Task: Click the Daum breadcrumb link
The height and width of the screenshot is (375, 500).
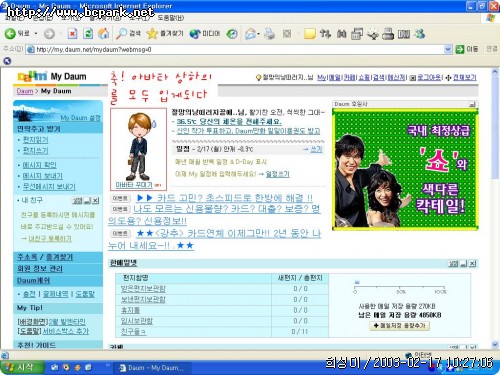Action: pos(25,91)
